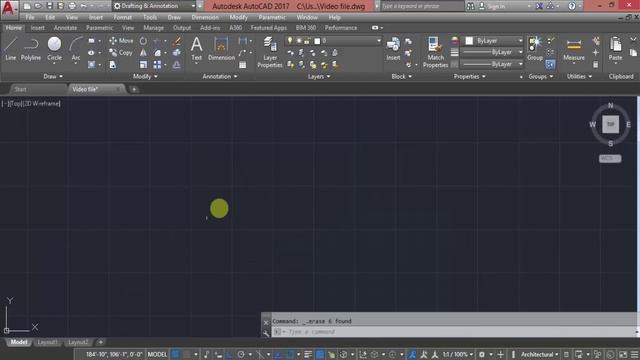Open the lineweight ByLayer dropdown
This screenshot has width=640, height=360.
tap(492, 52)
